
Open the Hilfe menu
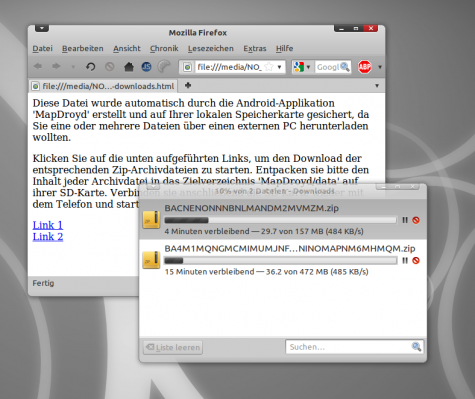coord(284,49)
